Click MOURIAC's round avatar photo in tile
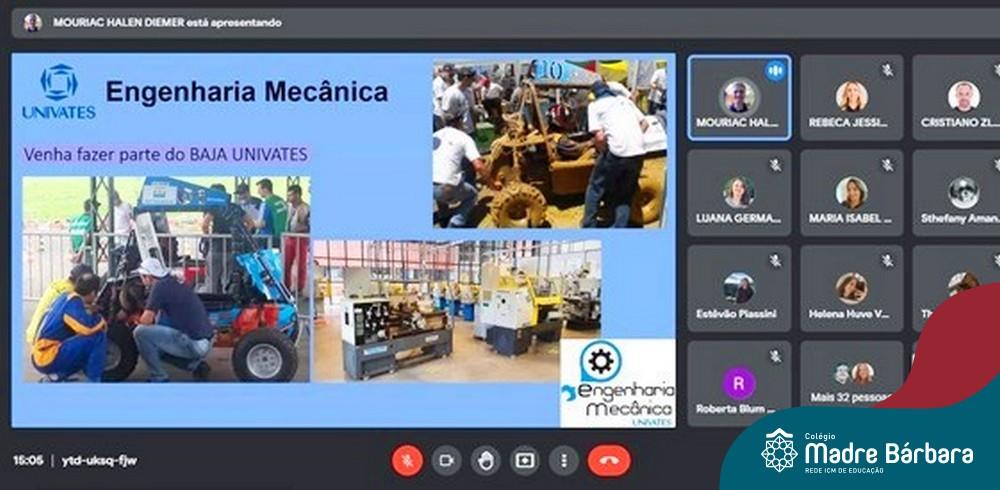Viewport: 1000px width, 490px height. tap(739, 97)
